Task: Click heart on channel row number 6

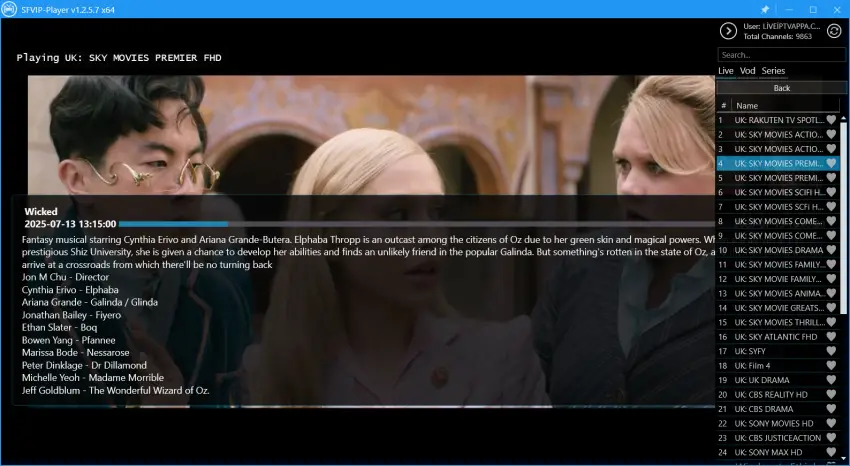Action: (x=831, y=192)
